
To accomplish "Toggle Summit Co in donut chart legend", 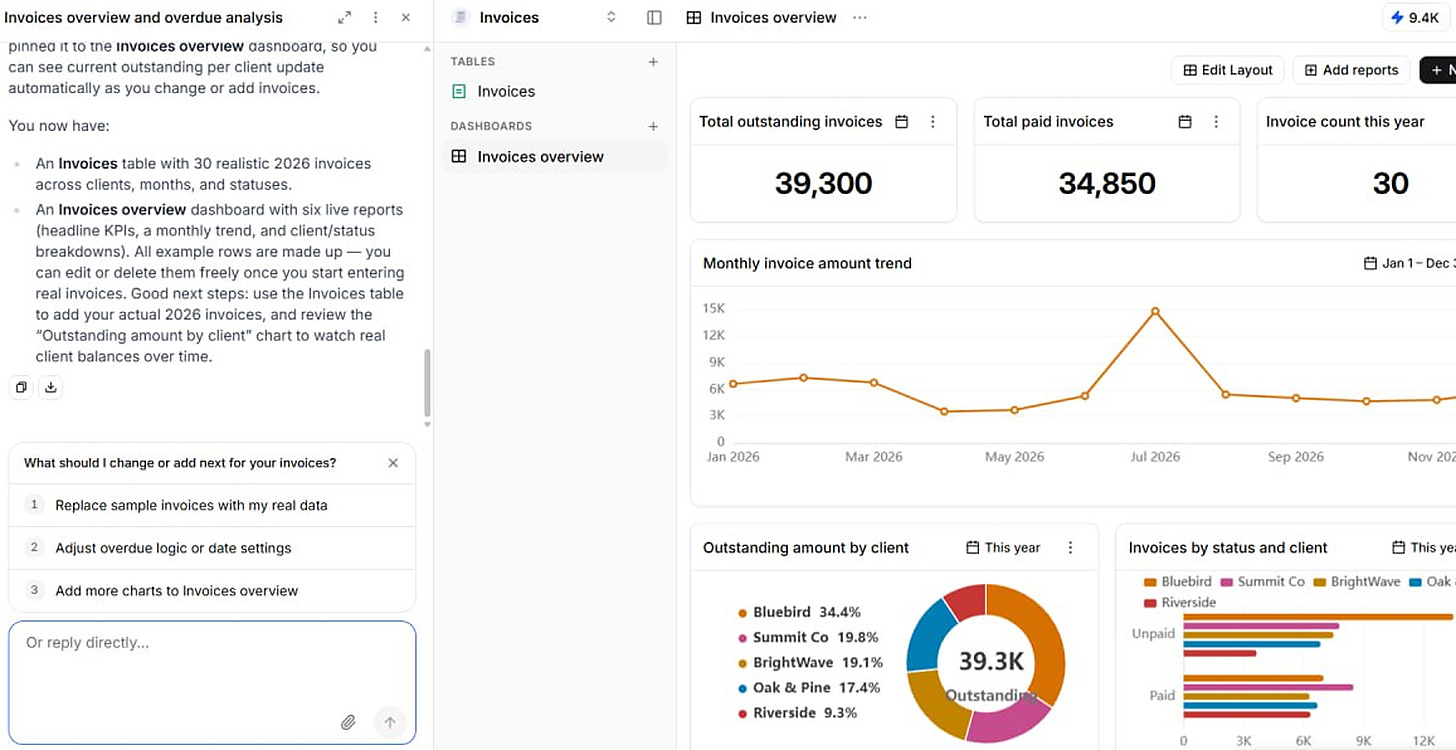I will click(808, 637).
